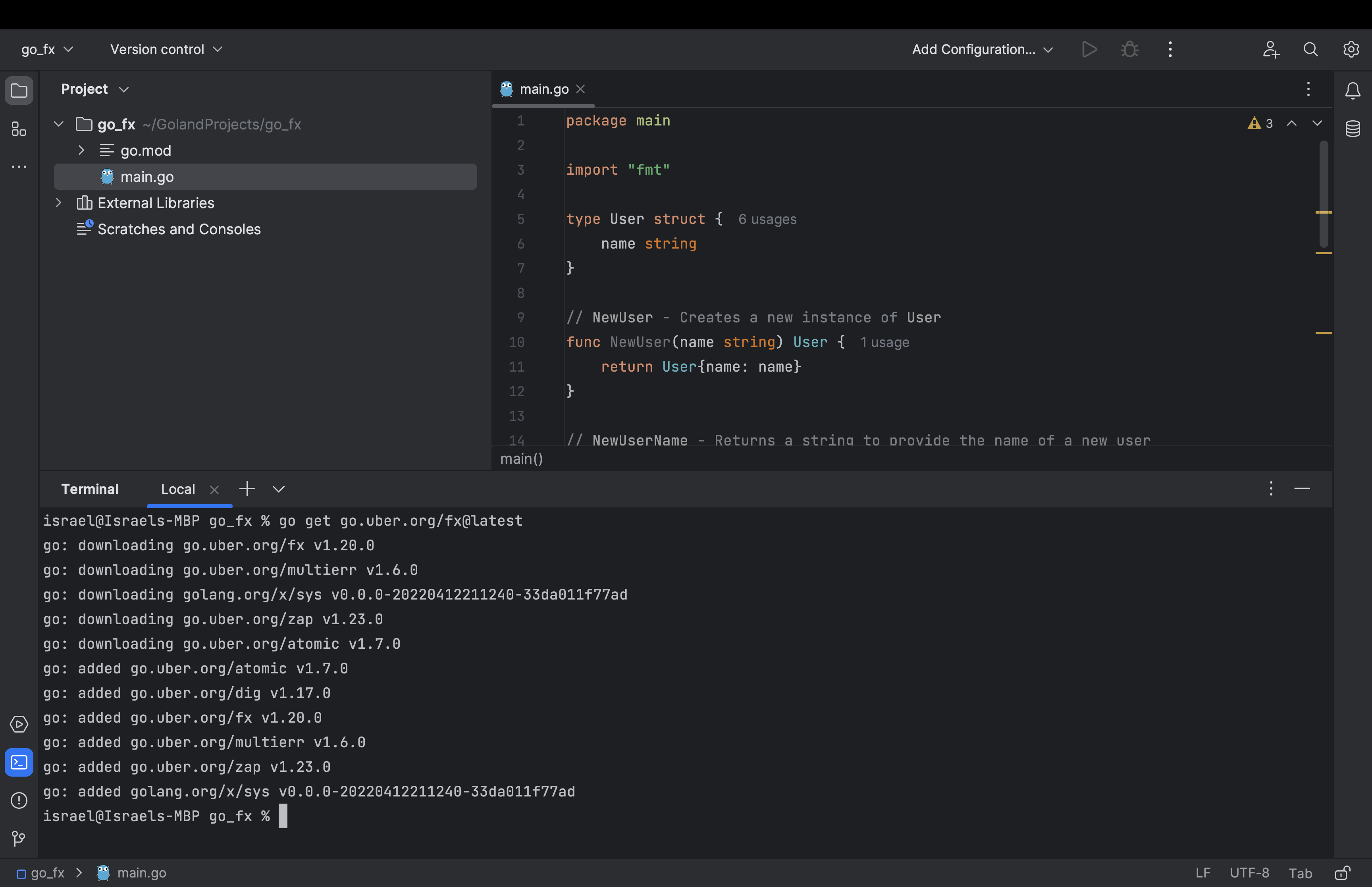The width and height of the screenshot is (1372, 887).
Task: Start a debugging session with the bug icon
Action: (1129, 49)
